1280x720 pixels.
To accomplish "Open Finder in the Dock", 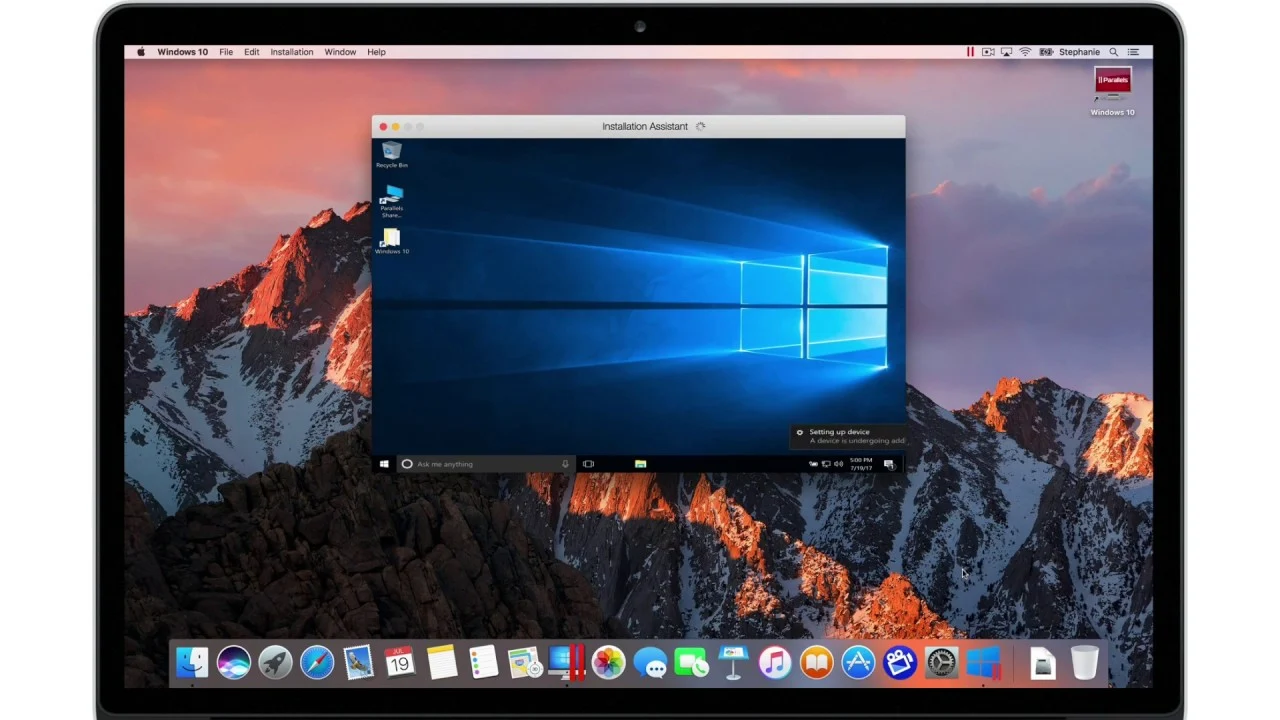I will coord(192,662).
